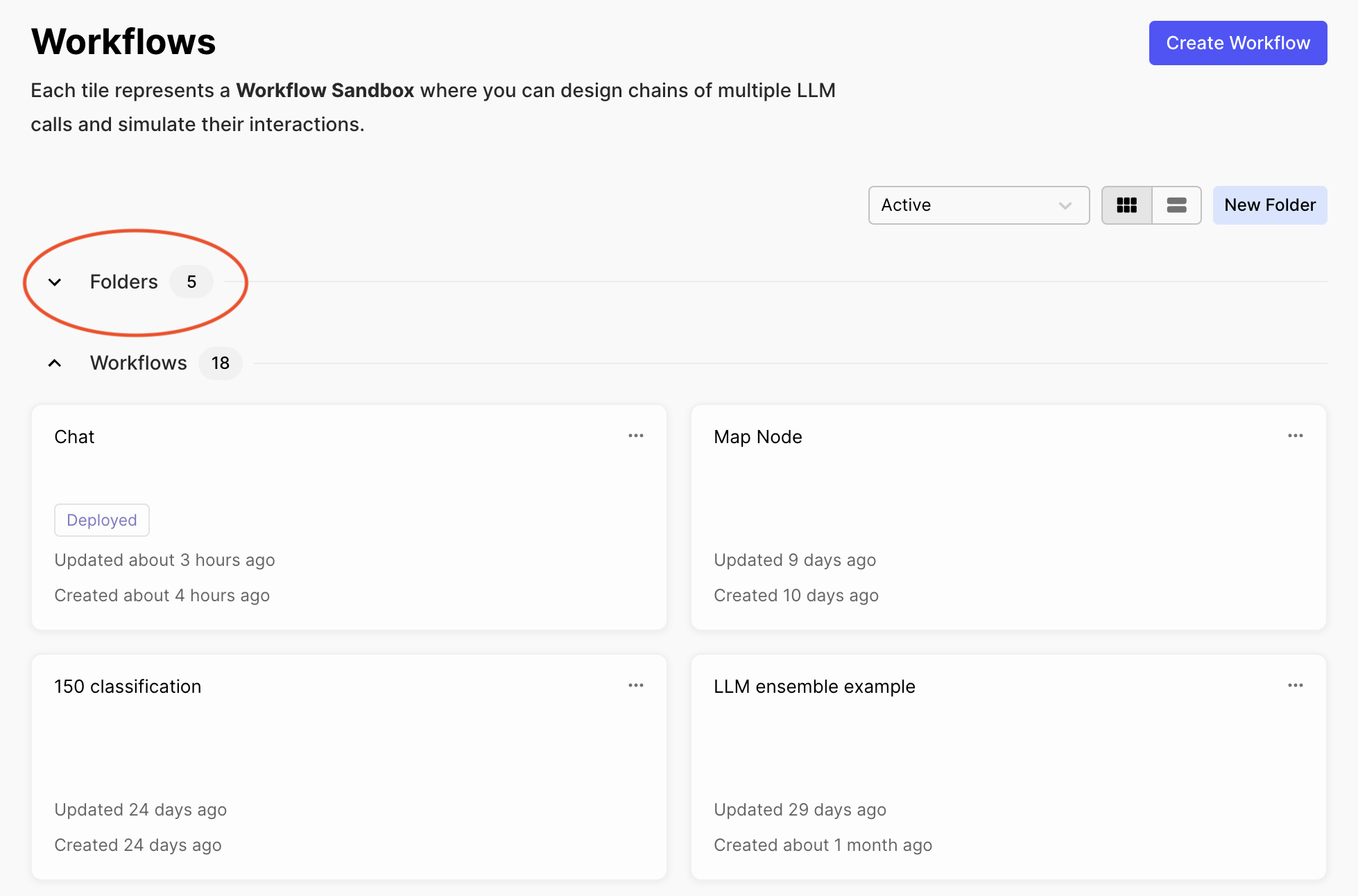Open Chat workflow options menu
The image size is (1358, 896).
click(637, 436)
